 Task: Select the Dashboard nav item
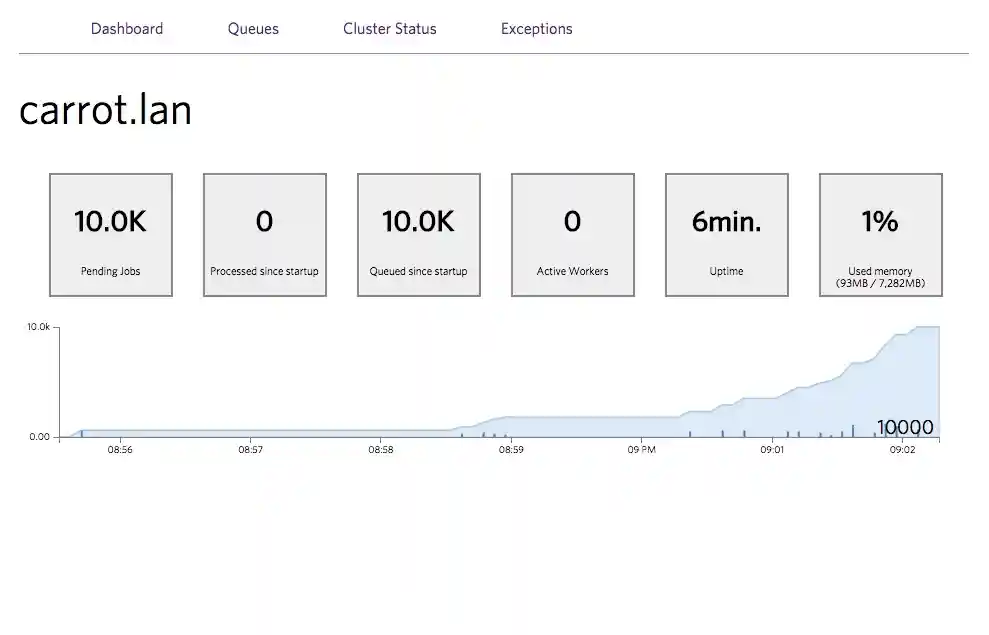tap(127, 29)
